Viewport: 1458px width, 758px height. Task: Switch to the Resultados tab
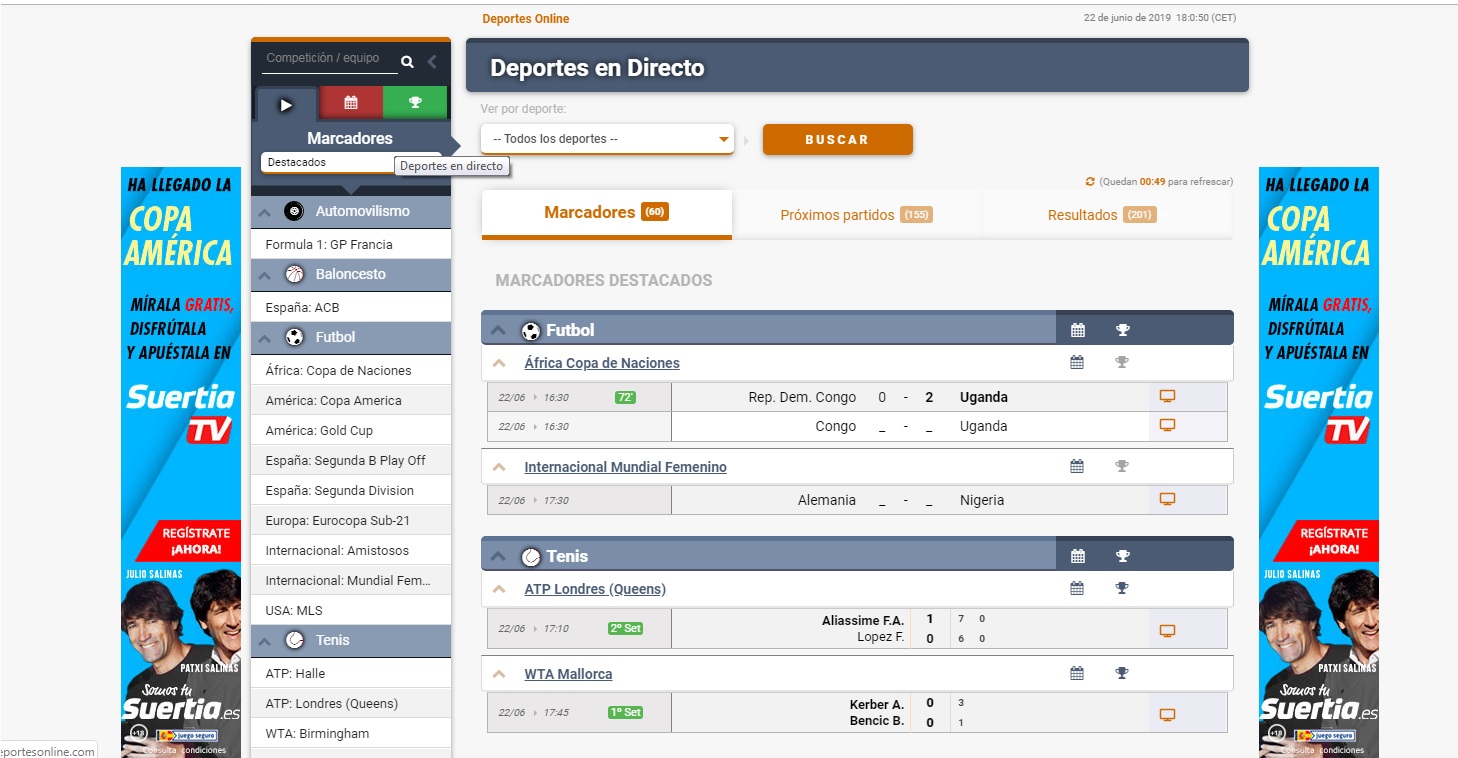1101,215
